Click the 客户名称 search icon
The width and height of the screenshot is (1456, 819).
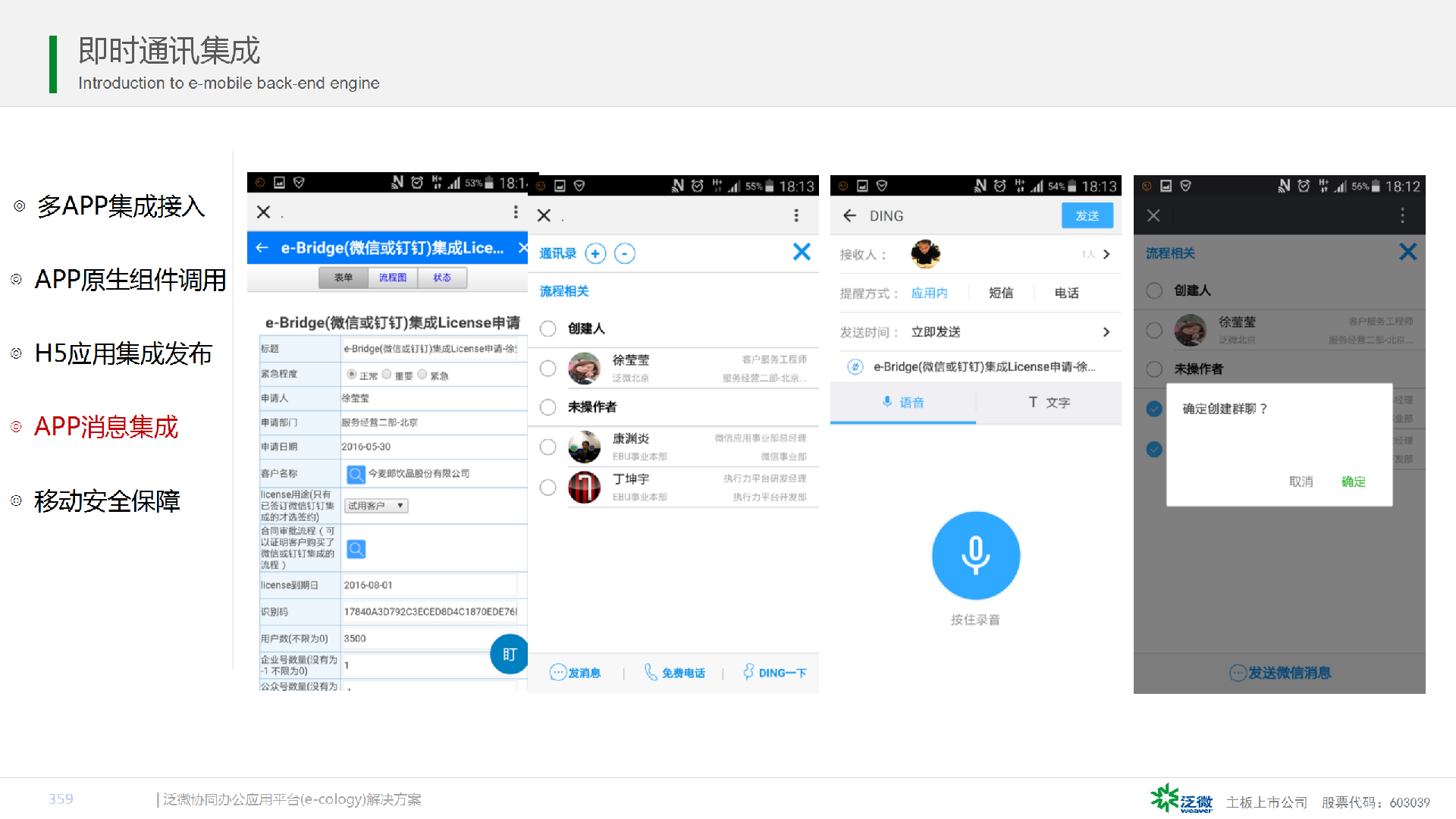(x=356, y=474)
